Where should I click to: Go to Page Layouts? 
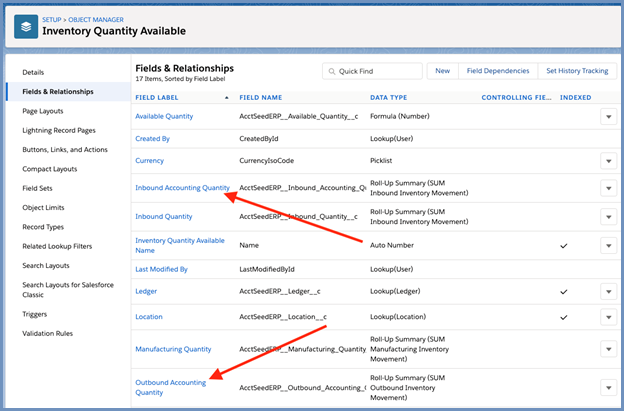point(43,111)
